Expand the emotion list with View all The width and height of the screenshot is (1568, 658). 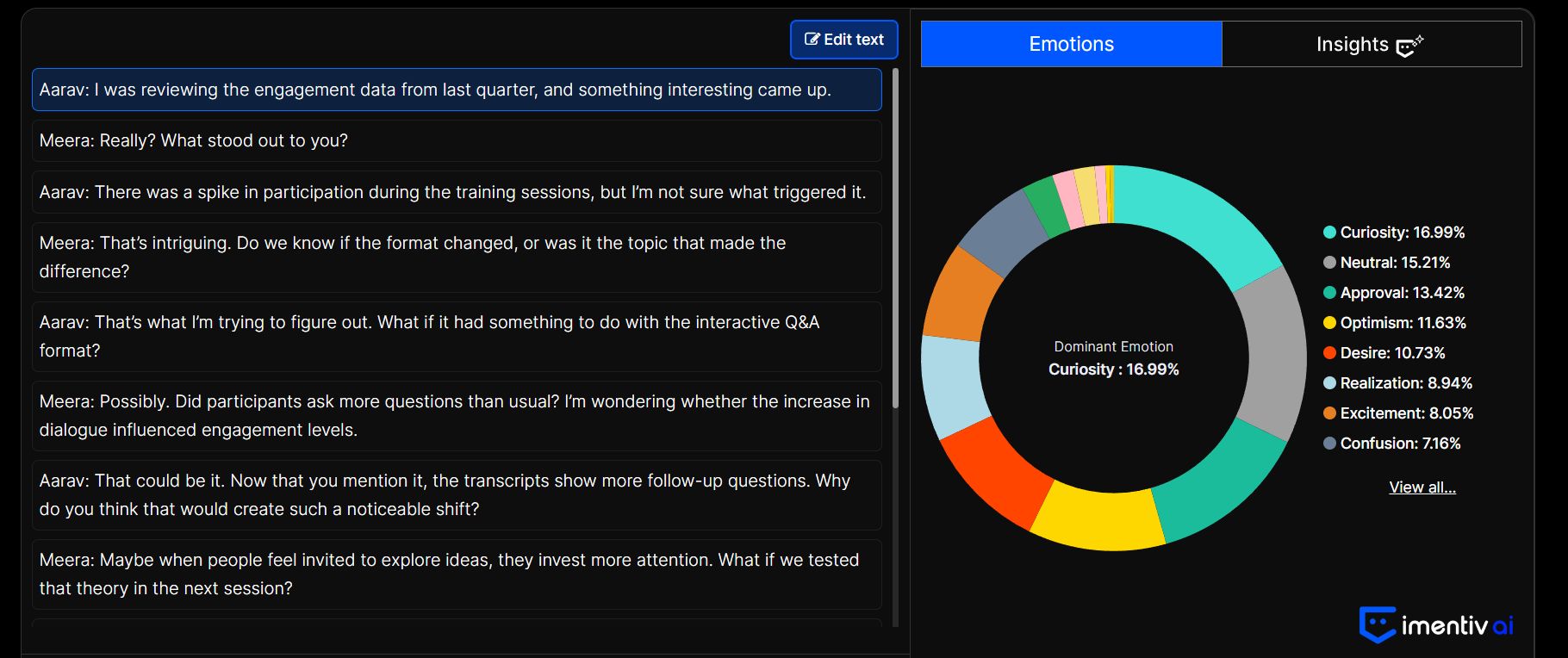[1422, 487]
